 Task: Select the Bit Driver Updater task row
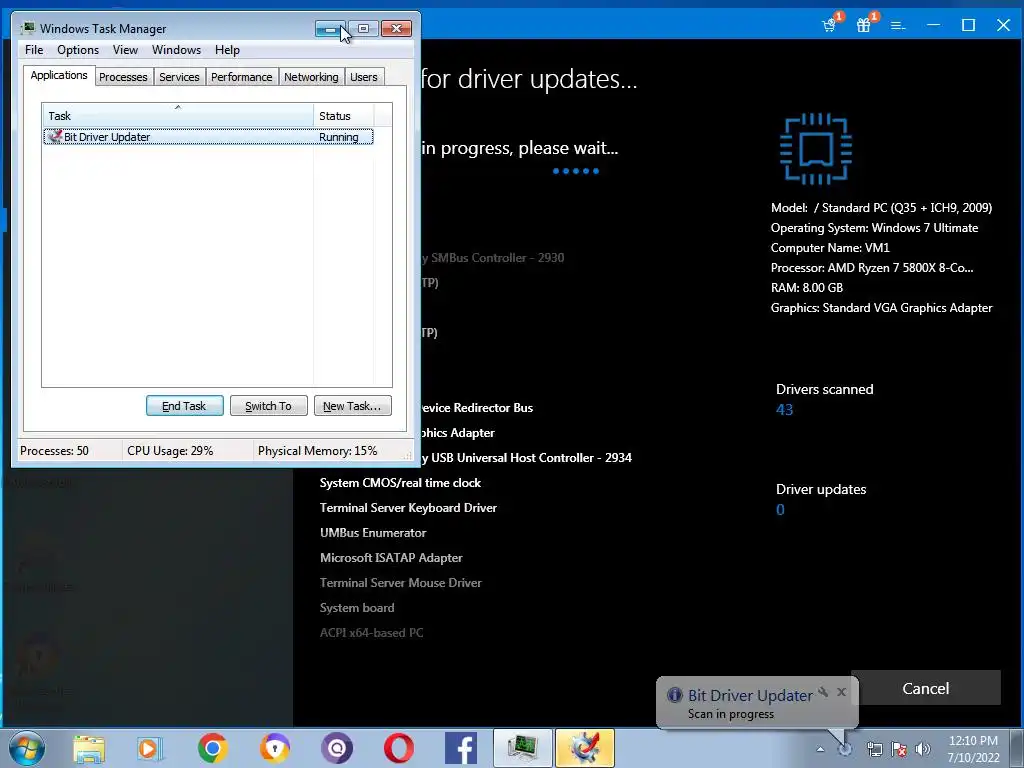click(x=208, y=136)
